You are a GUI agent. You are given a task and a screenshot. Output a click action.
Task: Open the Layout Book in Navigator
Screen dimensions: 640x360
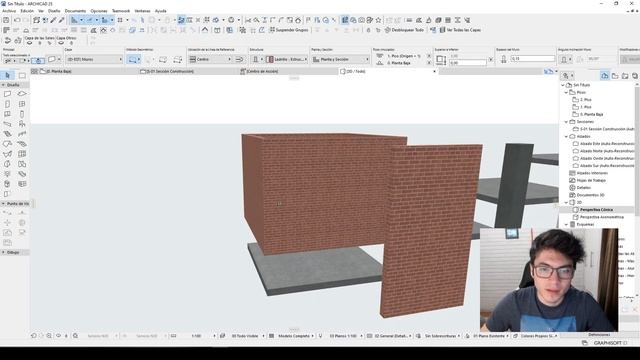click(x=625, y=76)
